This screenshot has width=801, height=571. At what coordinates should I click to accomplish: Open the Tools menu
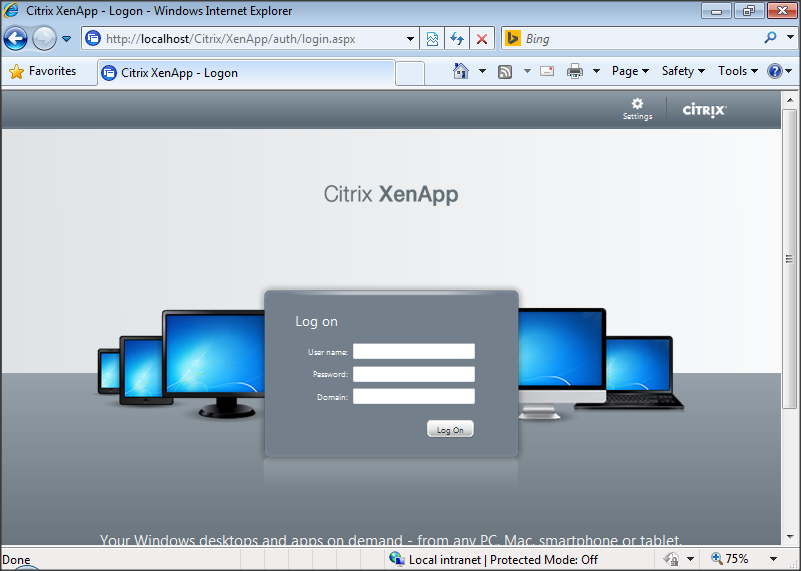click(x=737, y=71)
